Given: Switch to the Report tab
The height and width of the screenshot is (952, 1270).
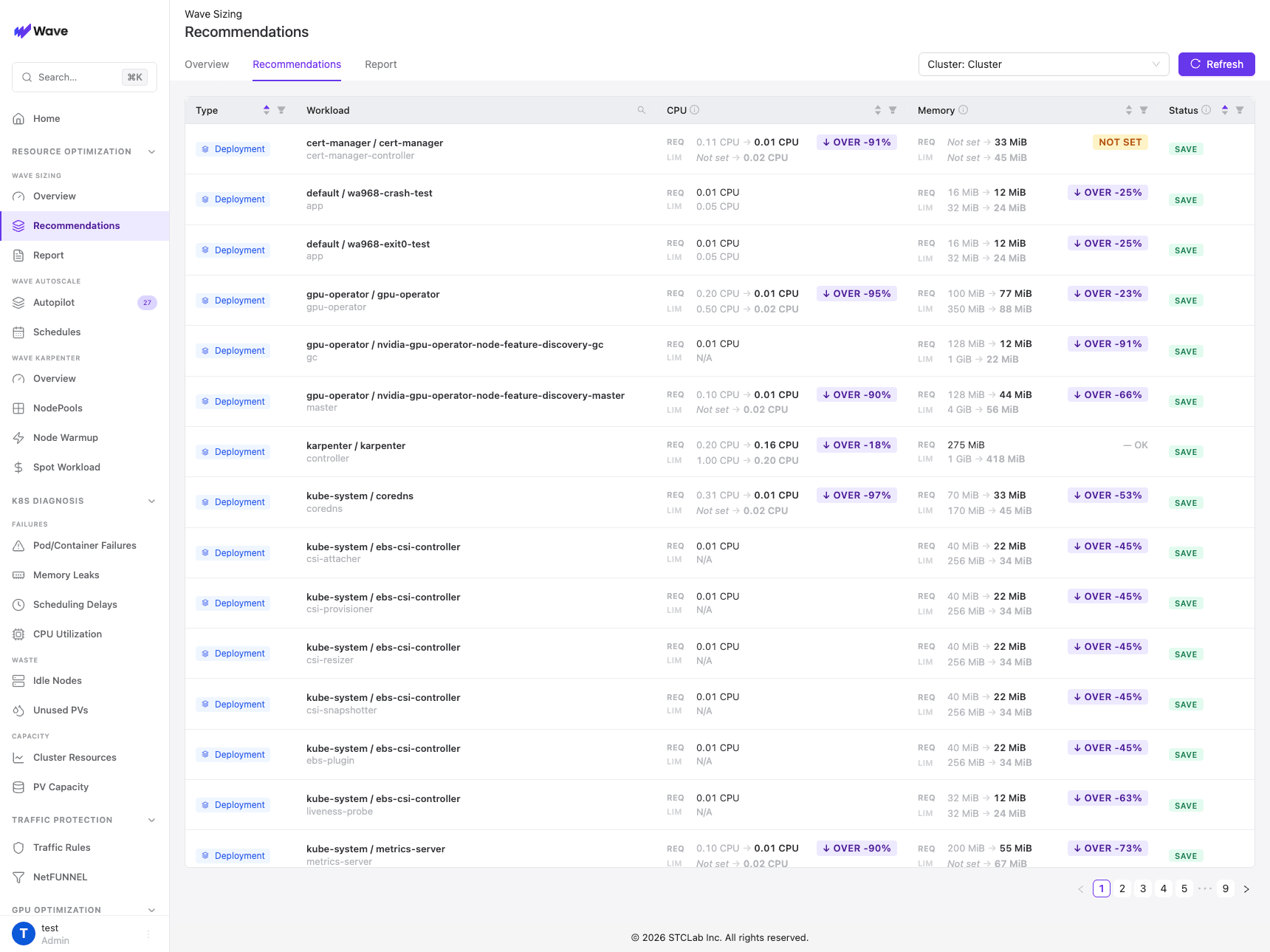Looking at the screenshot, I should [x=381, y=64].
